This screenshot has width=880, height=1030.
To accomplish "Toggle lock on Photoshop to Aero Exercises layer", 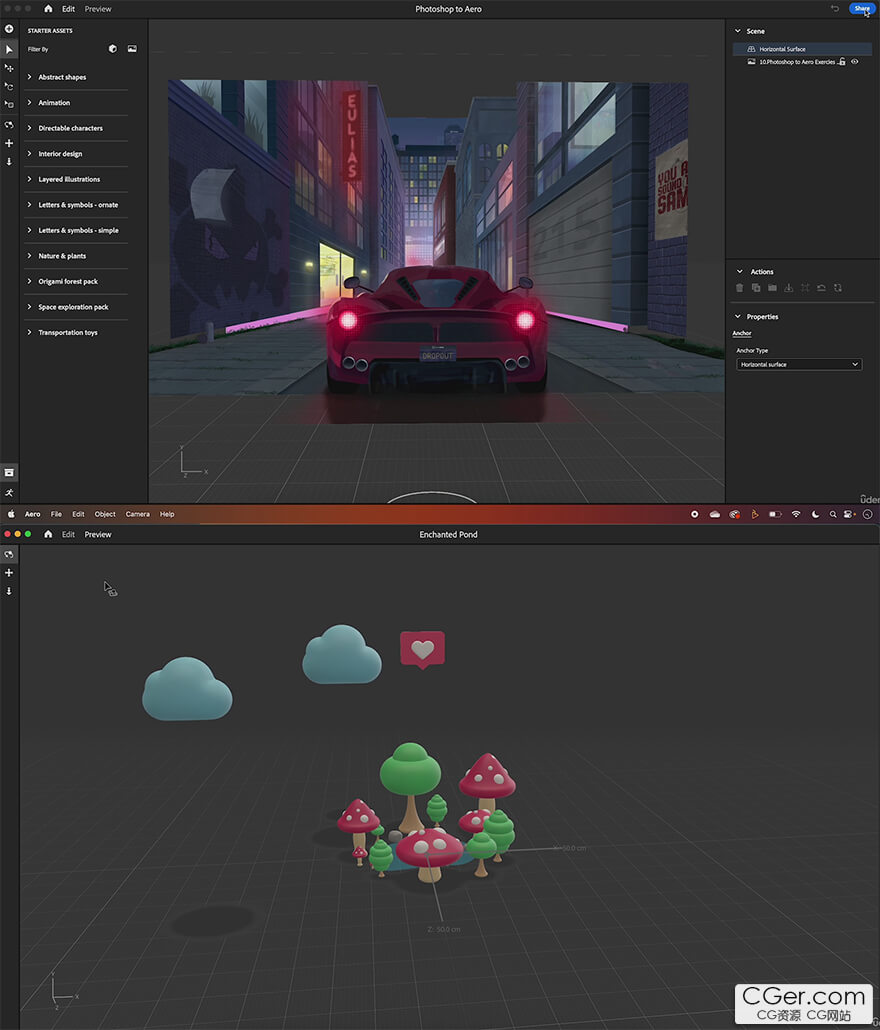I will (x=842, y=62).
